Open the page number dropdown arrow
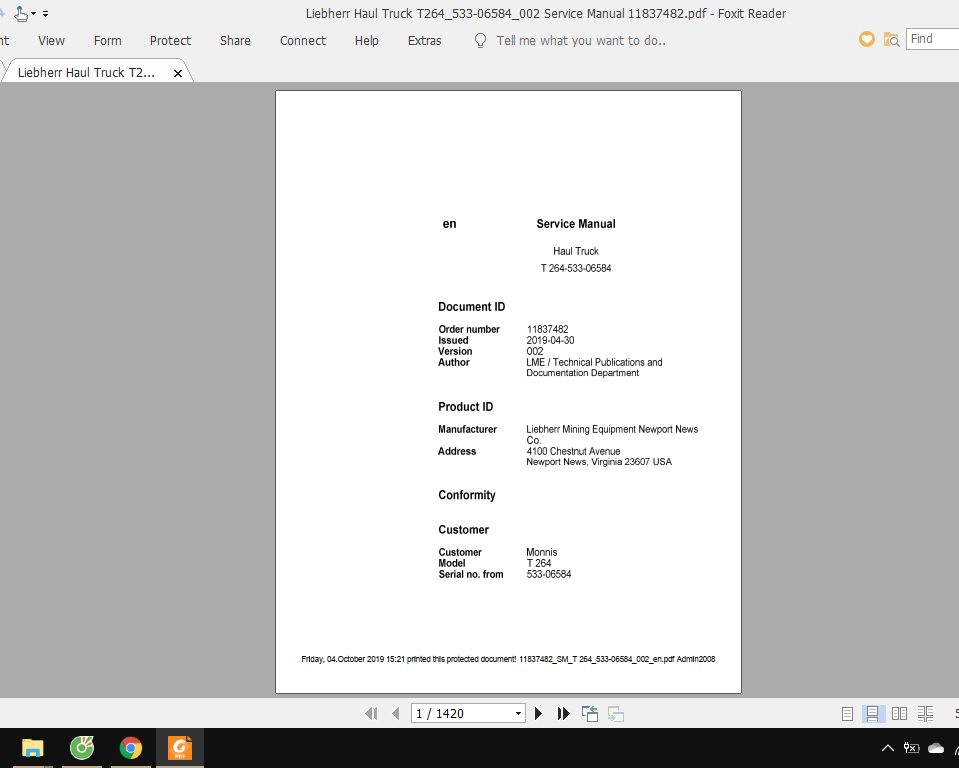Image resolution: width=959 pixels, height=768 pixels. pyautogui.click(x=518, y=713)
